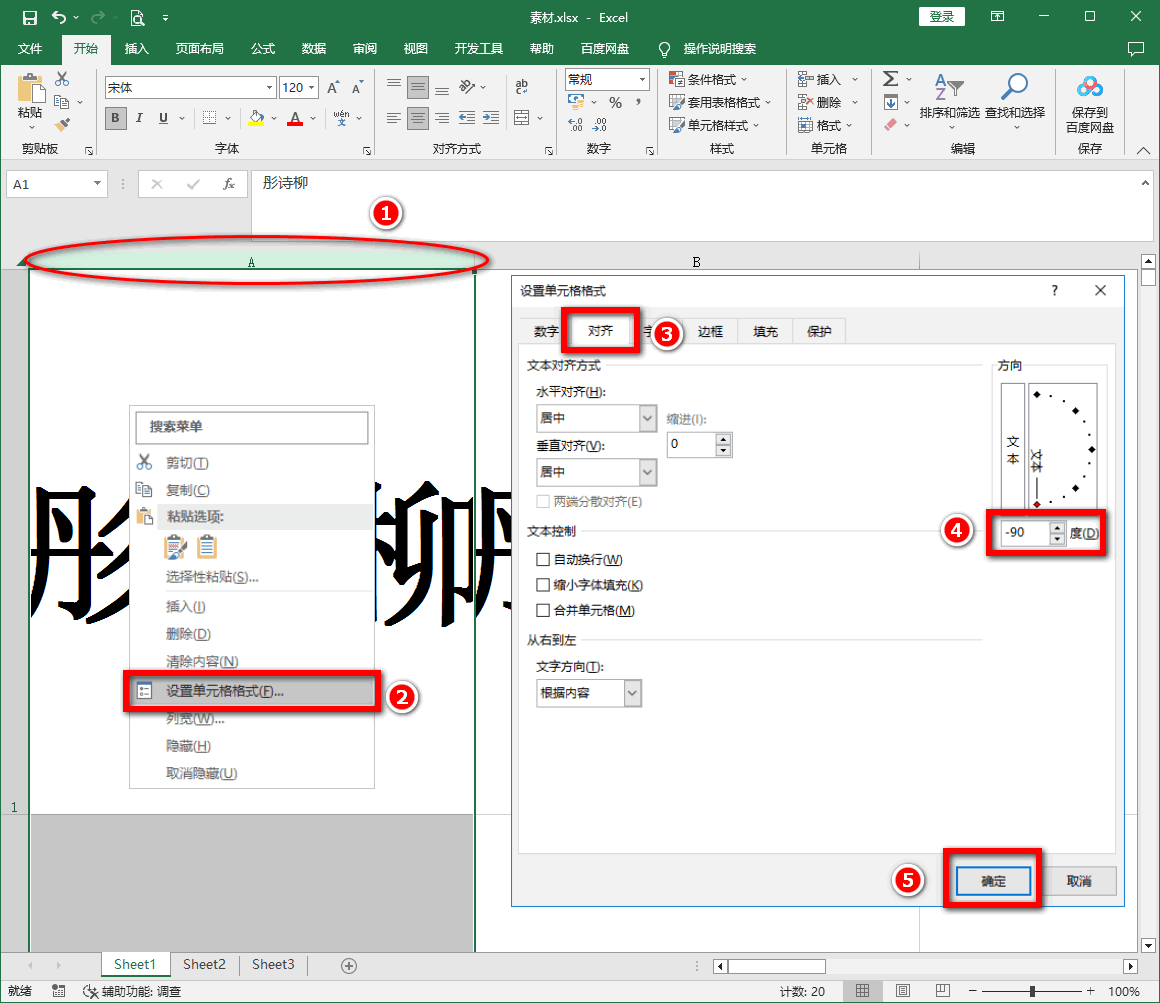Open vertical alignment dropdown in dialog
Screen dimensions: 1160x1003
pos(647,472)
